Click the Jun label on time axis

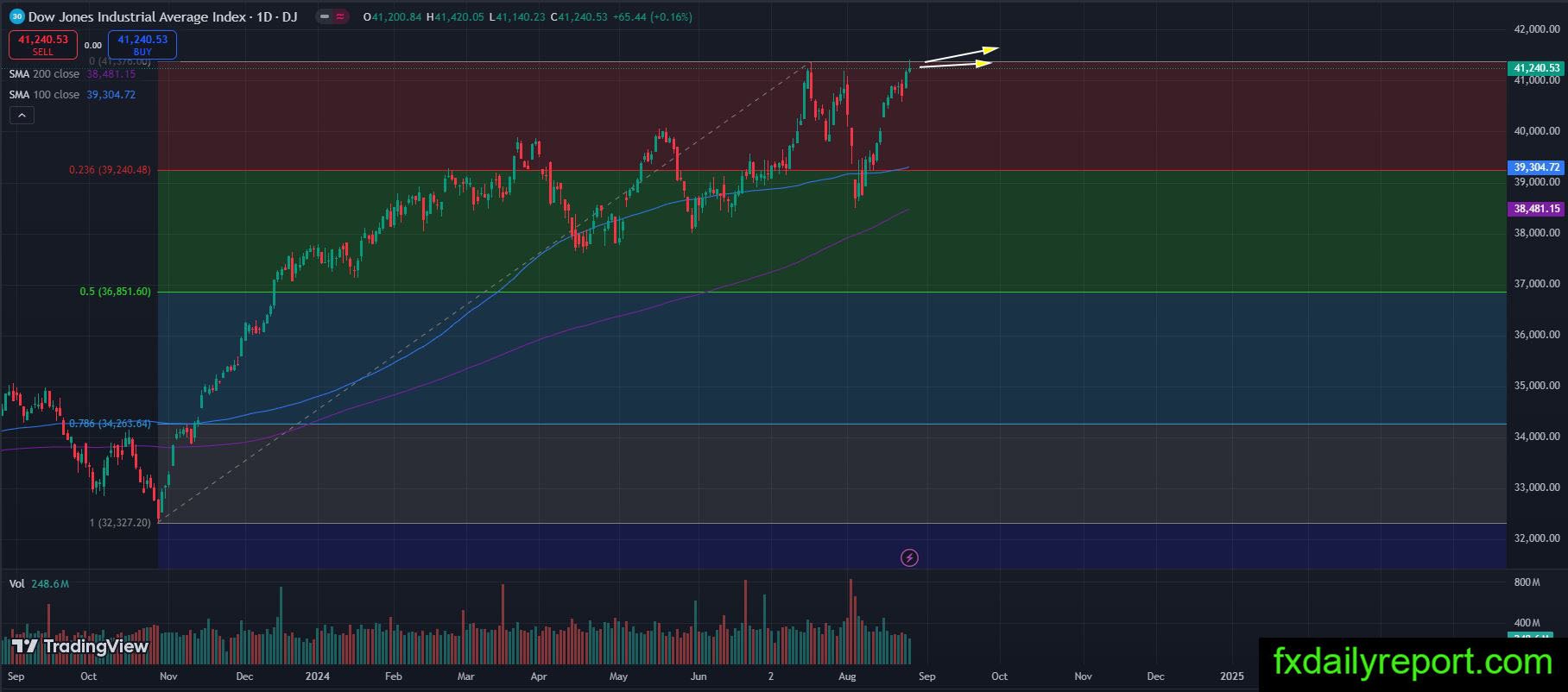coord(699,676)
